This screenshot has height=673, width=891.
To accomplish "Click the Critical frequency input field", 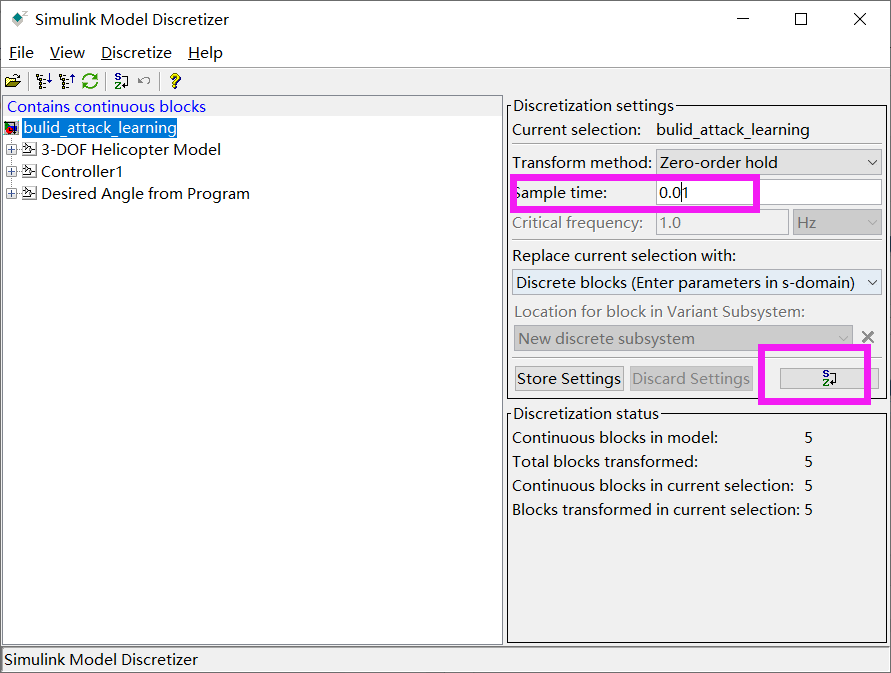I will click(722, 222).
